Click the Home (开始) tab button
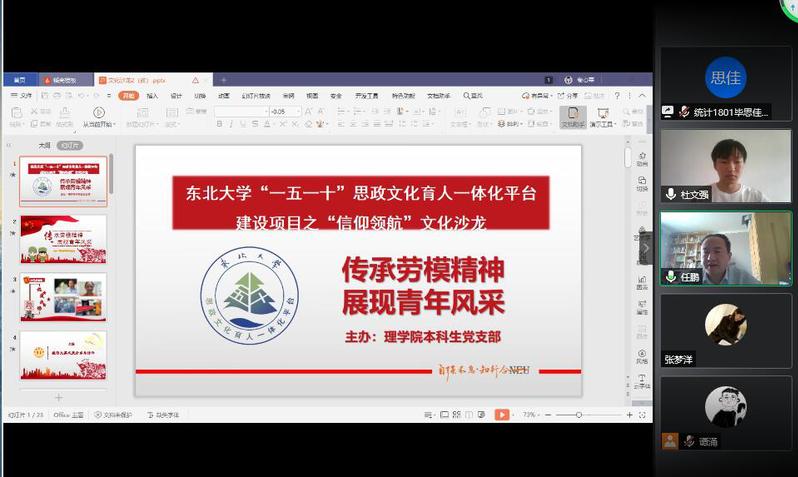The width and height of the screenshot is (798, 477). [x=128, y=96]
